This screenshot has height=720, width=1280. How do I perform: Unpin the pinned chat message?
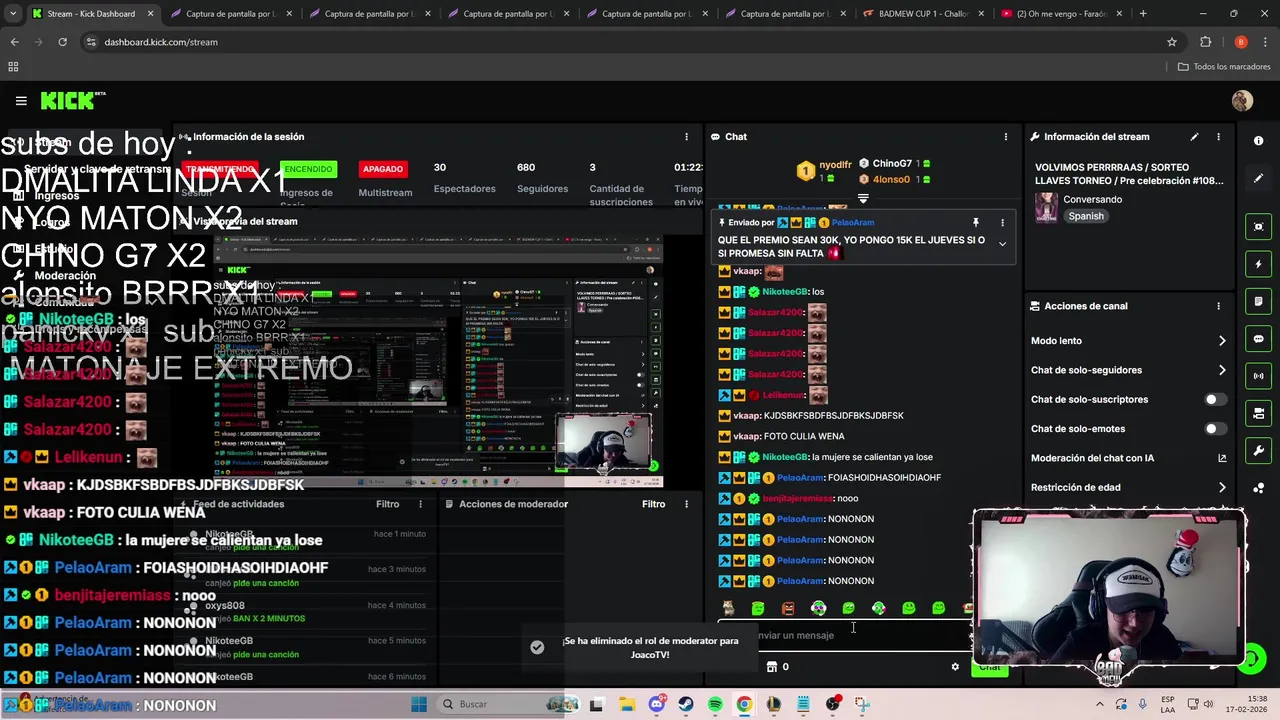(976, 223)
